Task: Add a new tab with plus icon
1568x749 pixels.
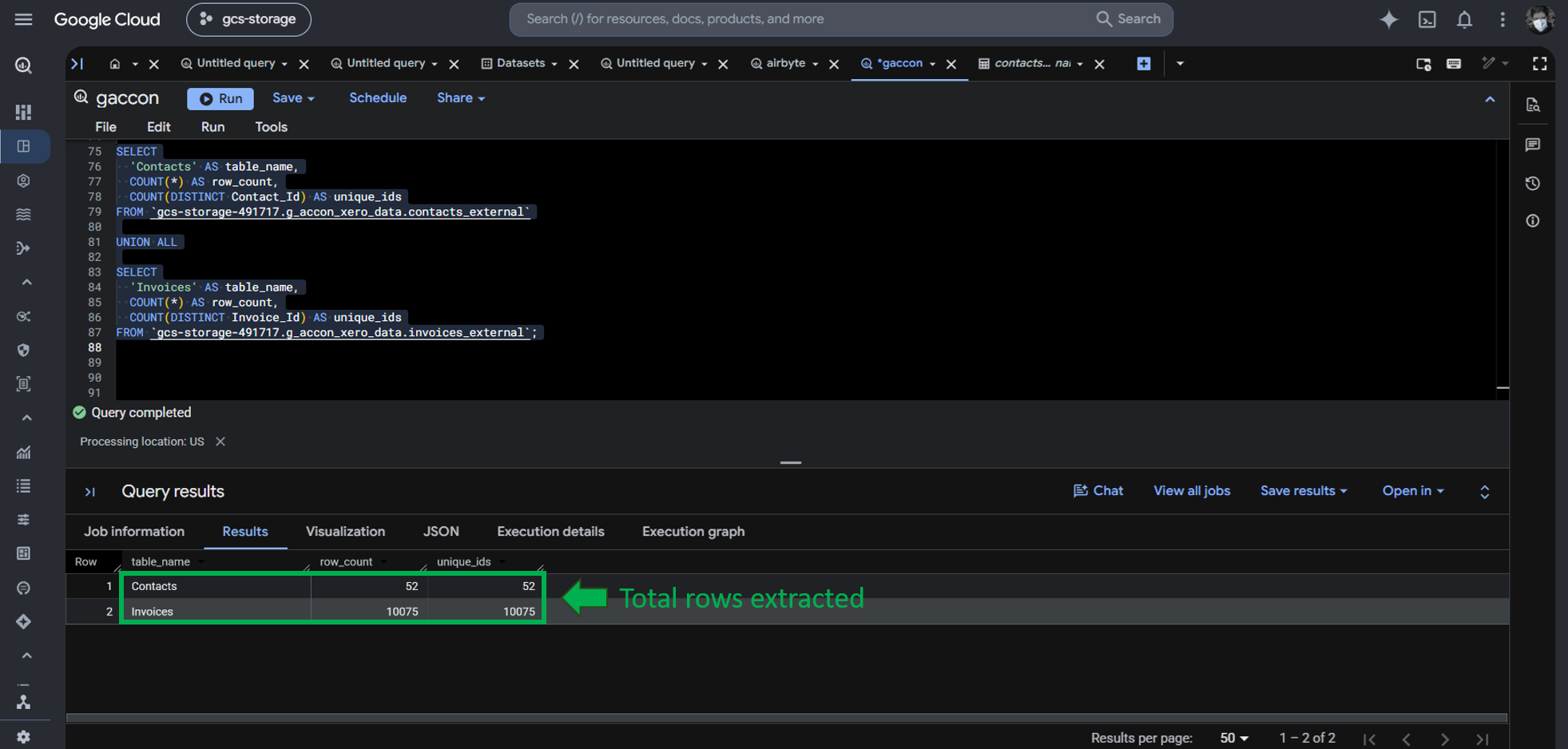Action: [1144, 64]
